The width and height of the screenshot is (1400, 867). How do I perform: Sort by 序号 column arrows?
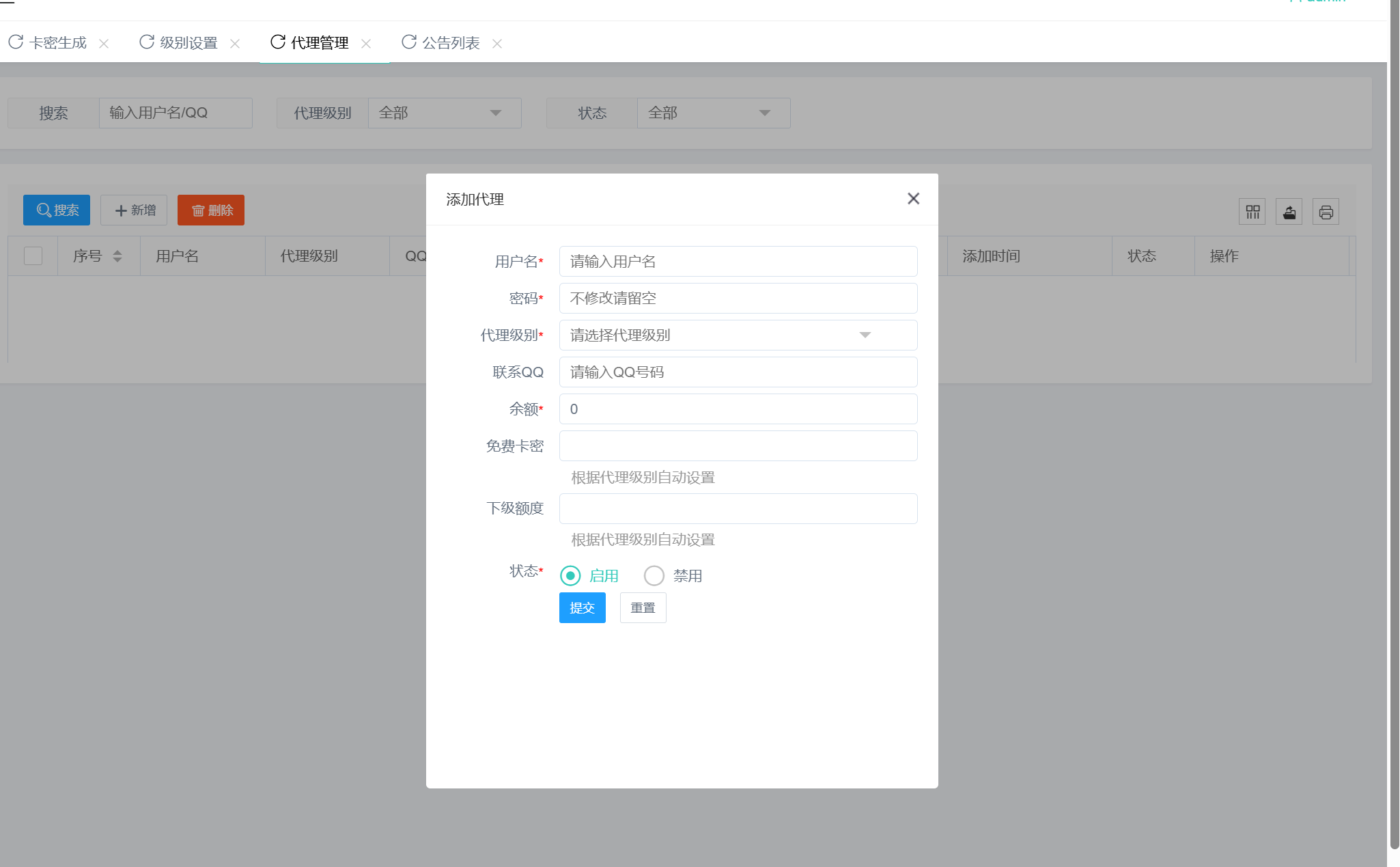(x=117, y=256)
